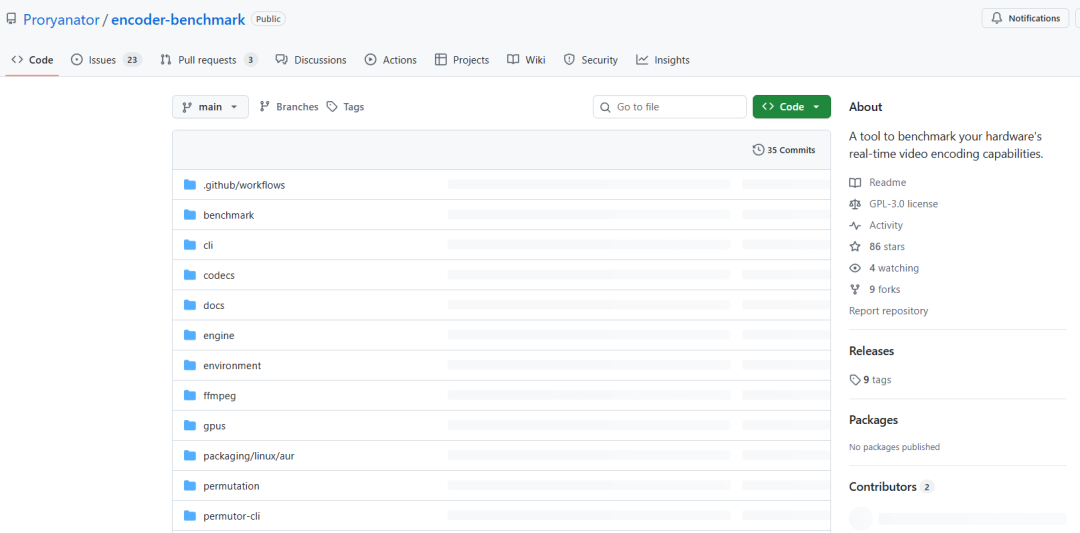Click the gpus folder icon
This screenshot has width=1080, height=533.
(x=190, y=426)
